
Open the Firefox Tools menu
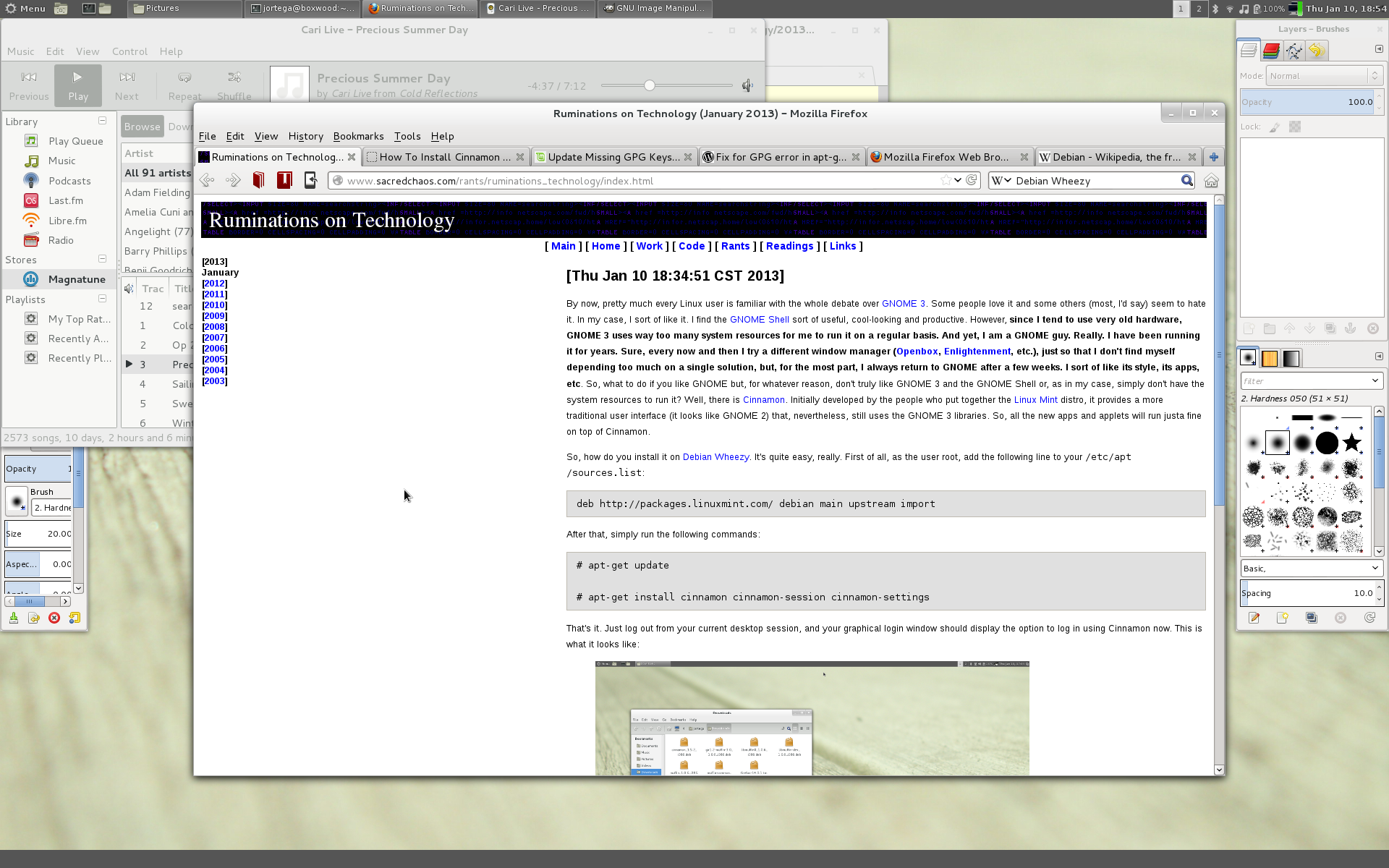coord(407,136)
